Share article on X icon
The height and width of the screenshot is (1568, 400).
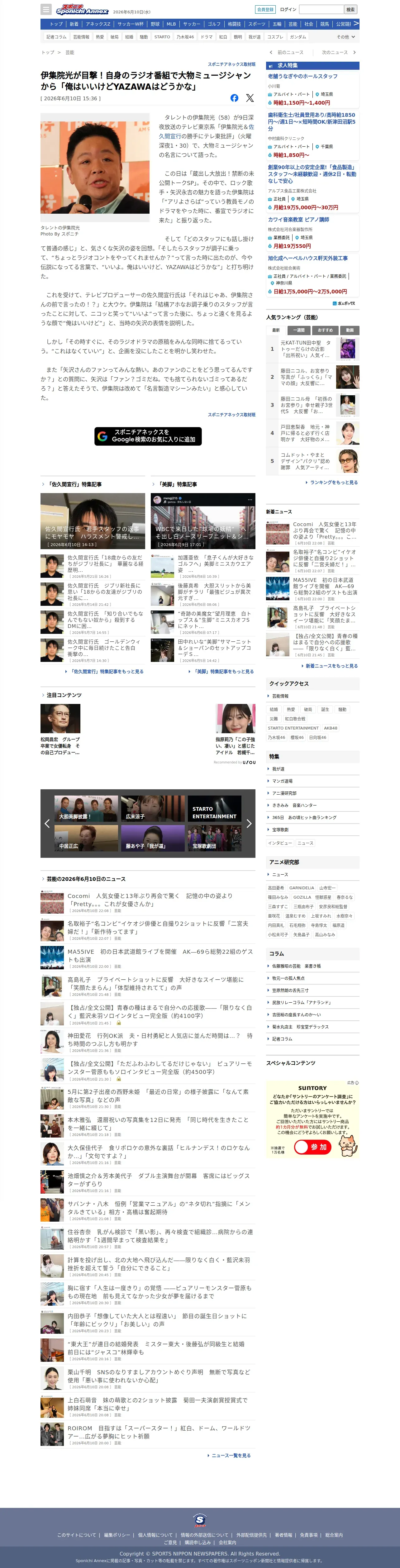(250, 98)
